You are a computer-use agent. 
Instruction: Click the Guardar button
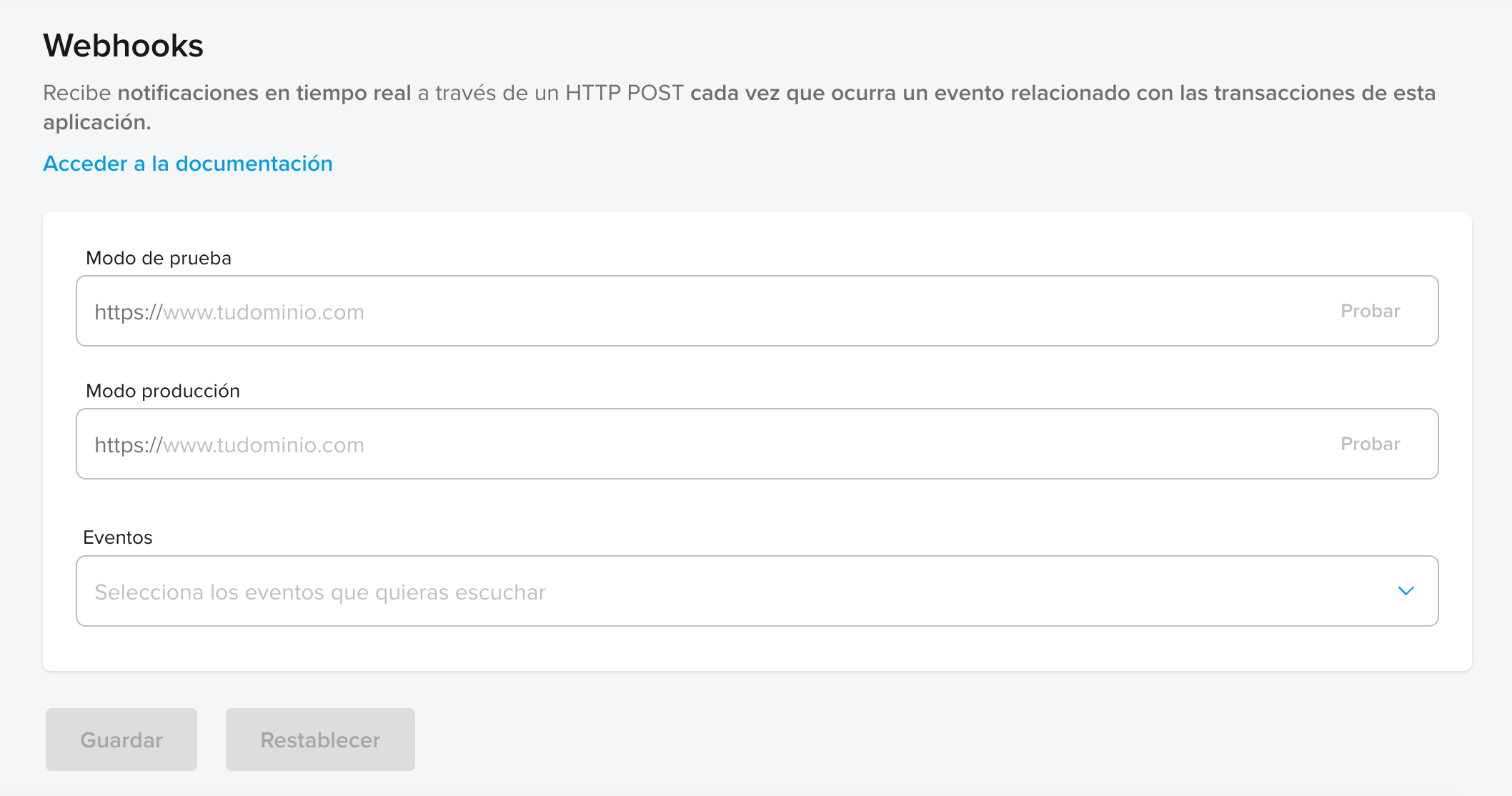pos(121,740)
